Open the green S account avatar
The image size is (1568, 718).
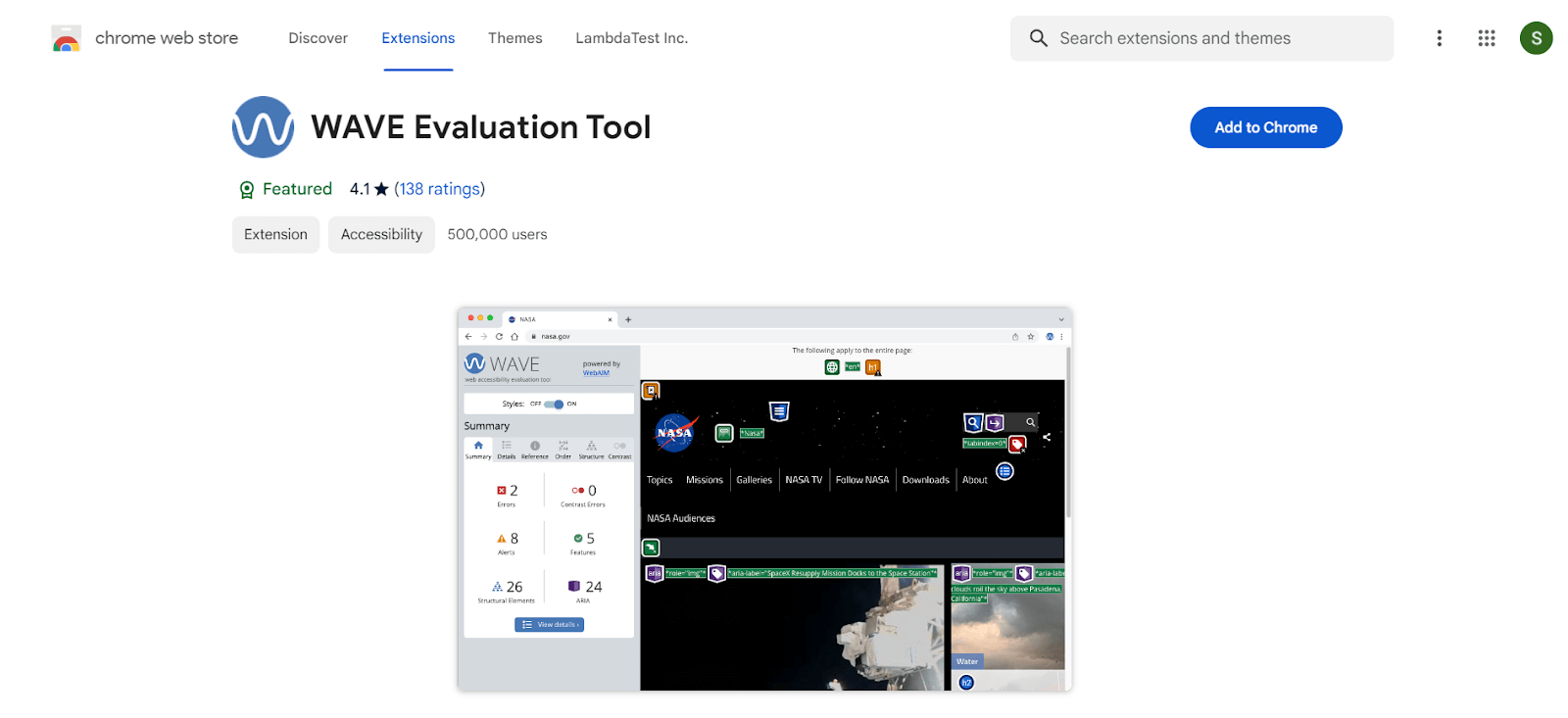click(x=1536, y=38)
